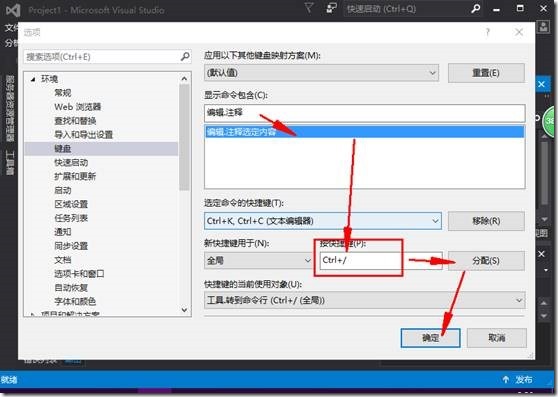Screen dimensions: 558x397
Task: Open the shortcut currently used by dropdown
Action: 365,301
